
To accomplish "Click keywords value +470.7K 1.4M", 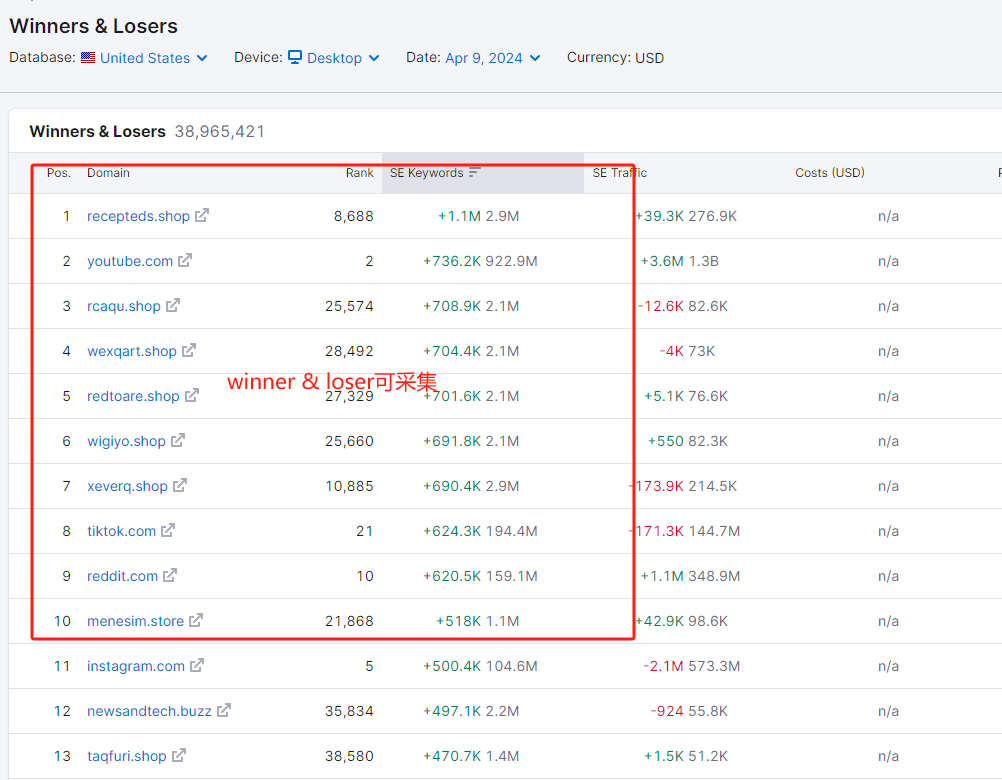I will tap(471, 756).
